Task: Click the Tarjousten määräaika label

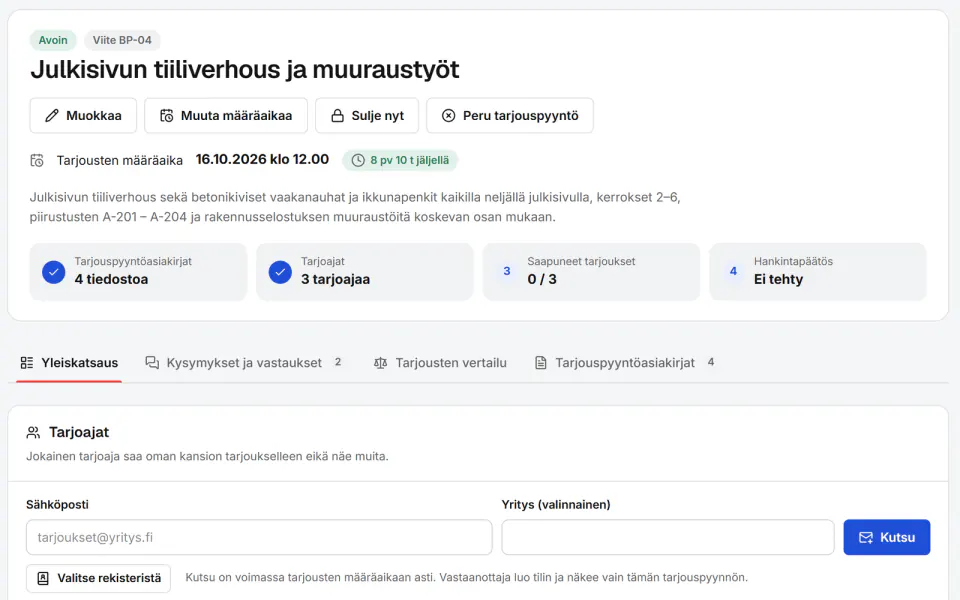Action: 120,160
